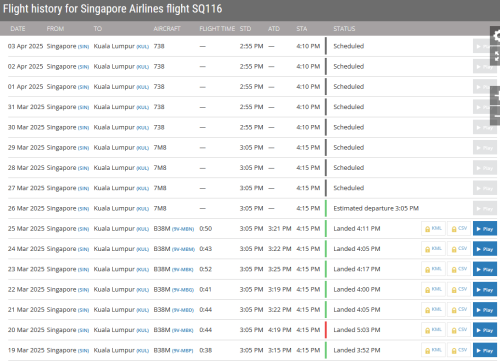
Task: Download KML for the 21 Mar 2025 flight
Action: [x=433, y=310]
